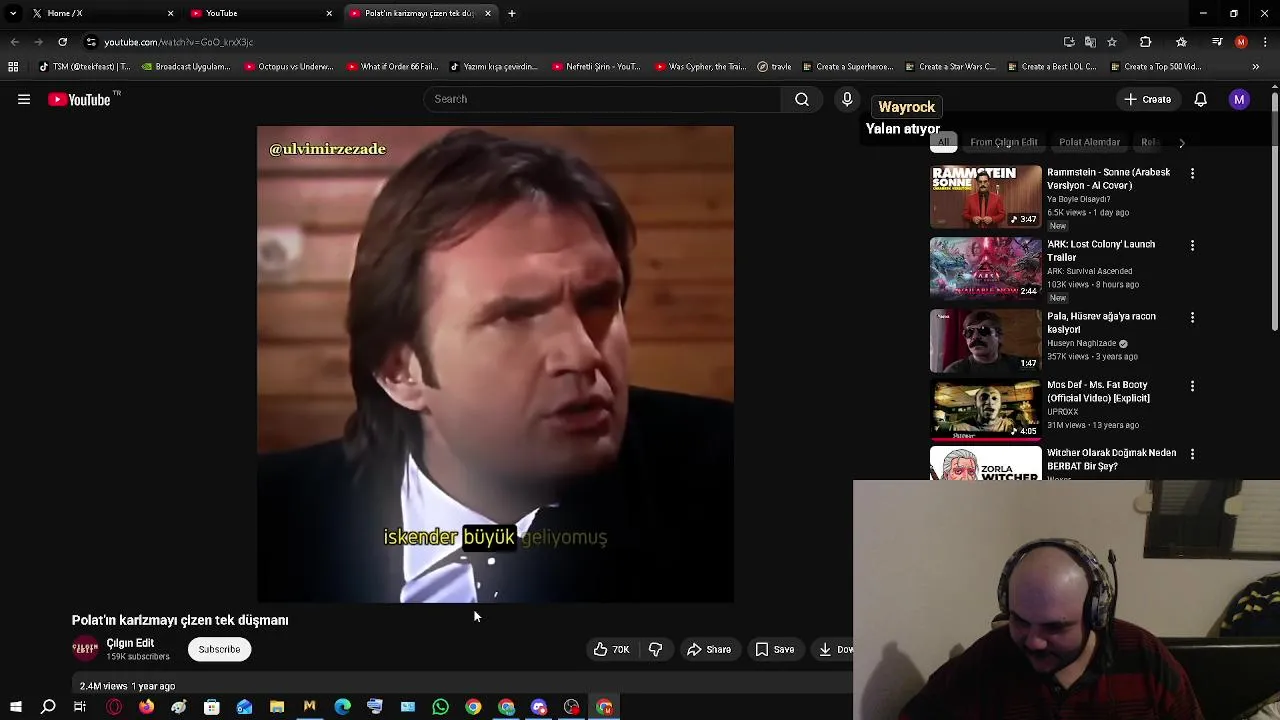
Task: Play the ARK Lost Colony thumbnail
Action: click(x=986, y=268)
